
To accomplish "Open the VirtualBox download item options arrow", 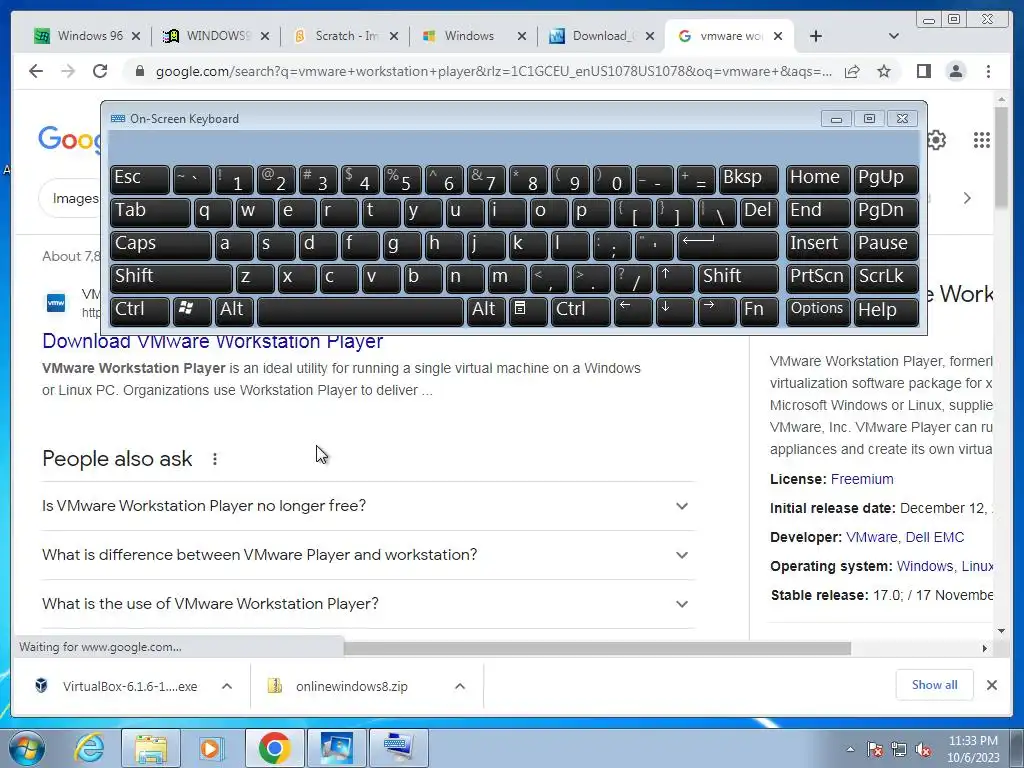I will tap(227, 686).
